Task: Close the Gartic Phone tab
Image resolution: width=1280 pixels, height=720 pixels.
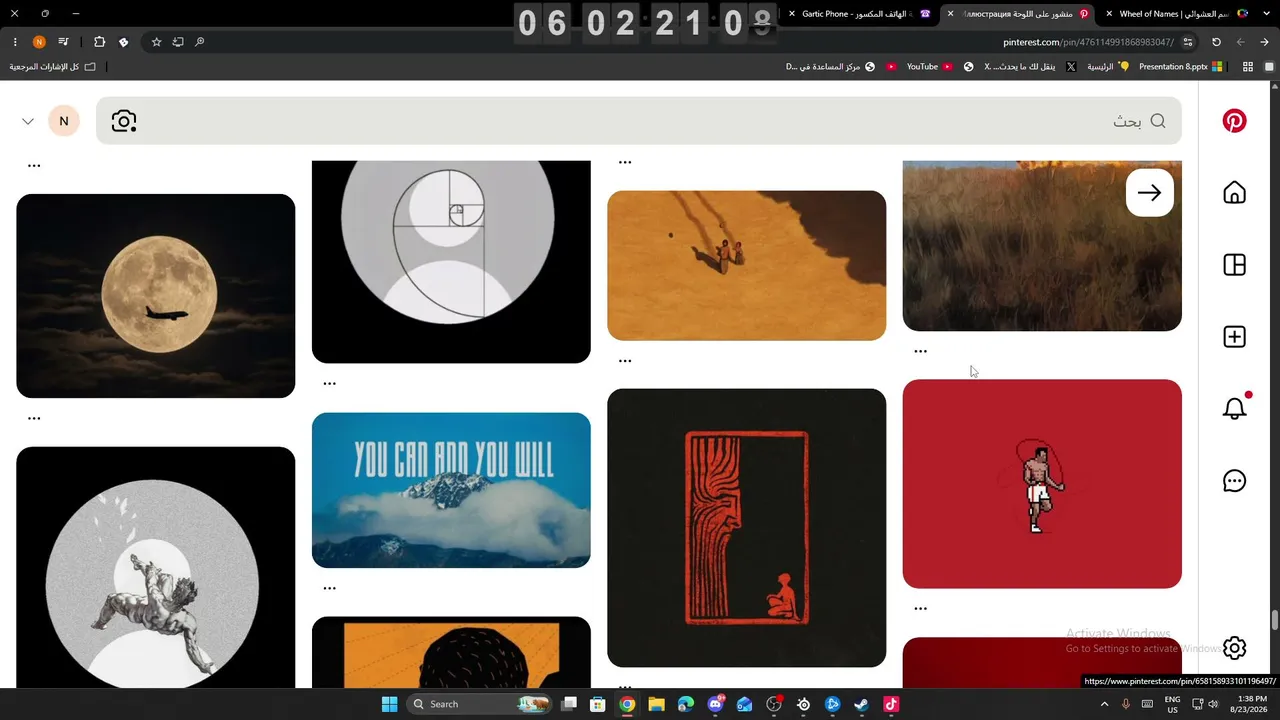Action: coord(793,14)
